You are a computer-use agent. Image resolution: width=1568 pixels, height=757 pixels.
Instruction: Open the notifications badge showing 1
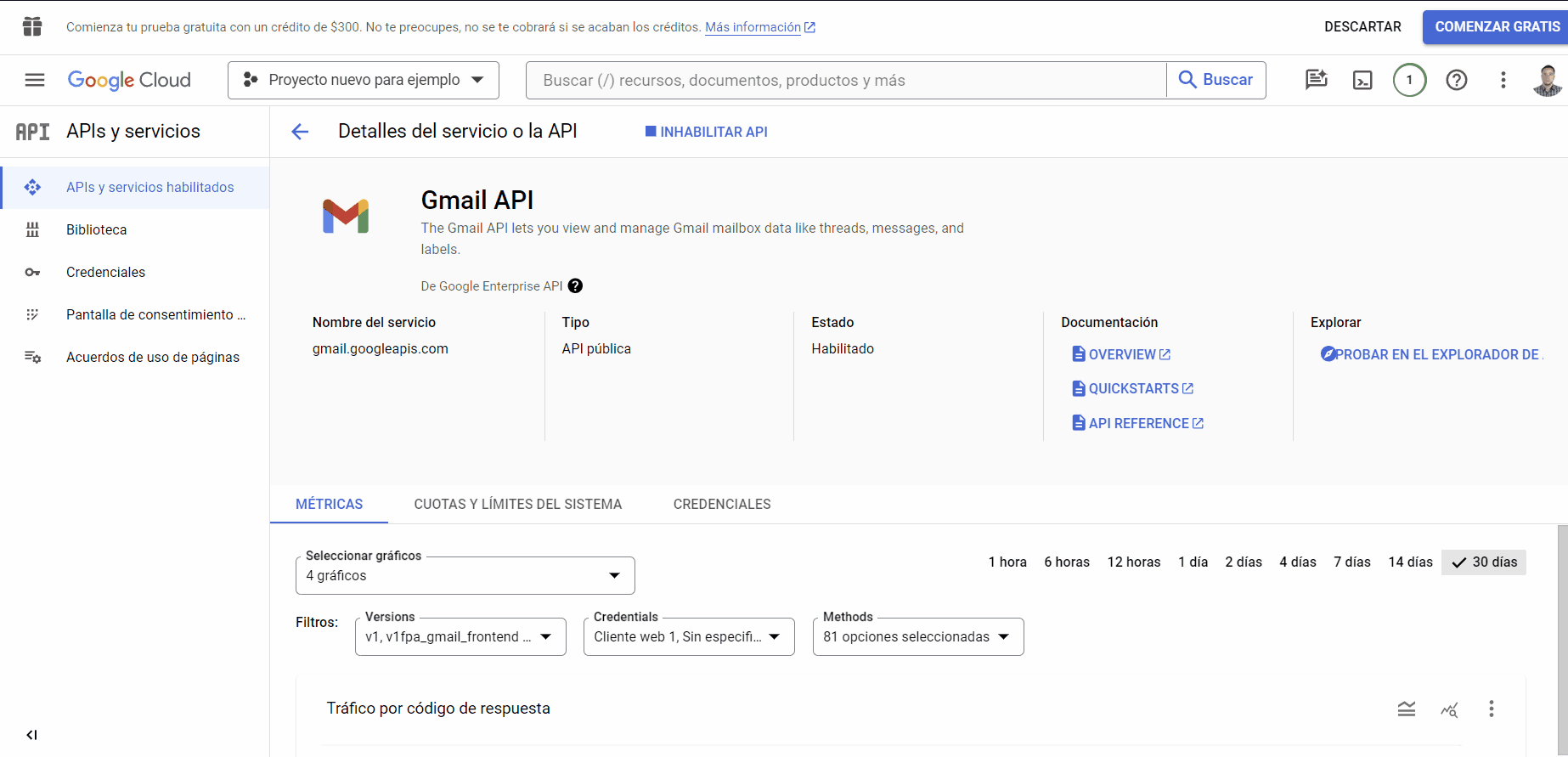[x=1409, y=80]
